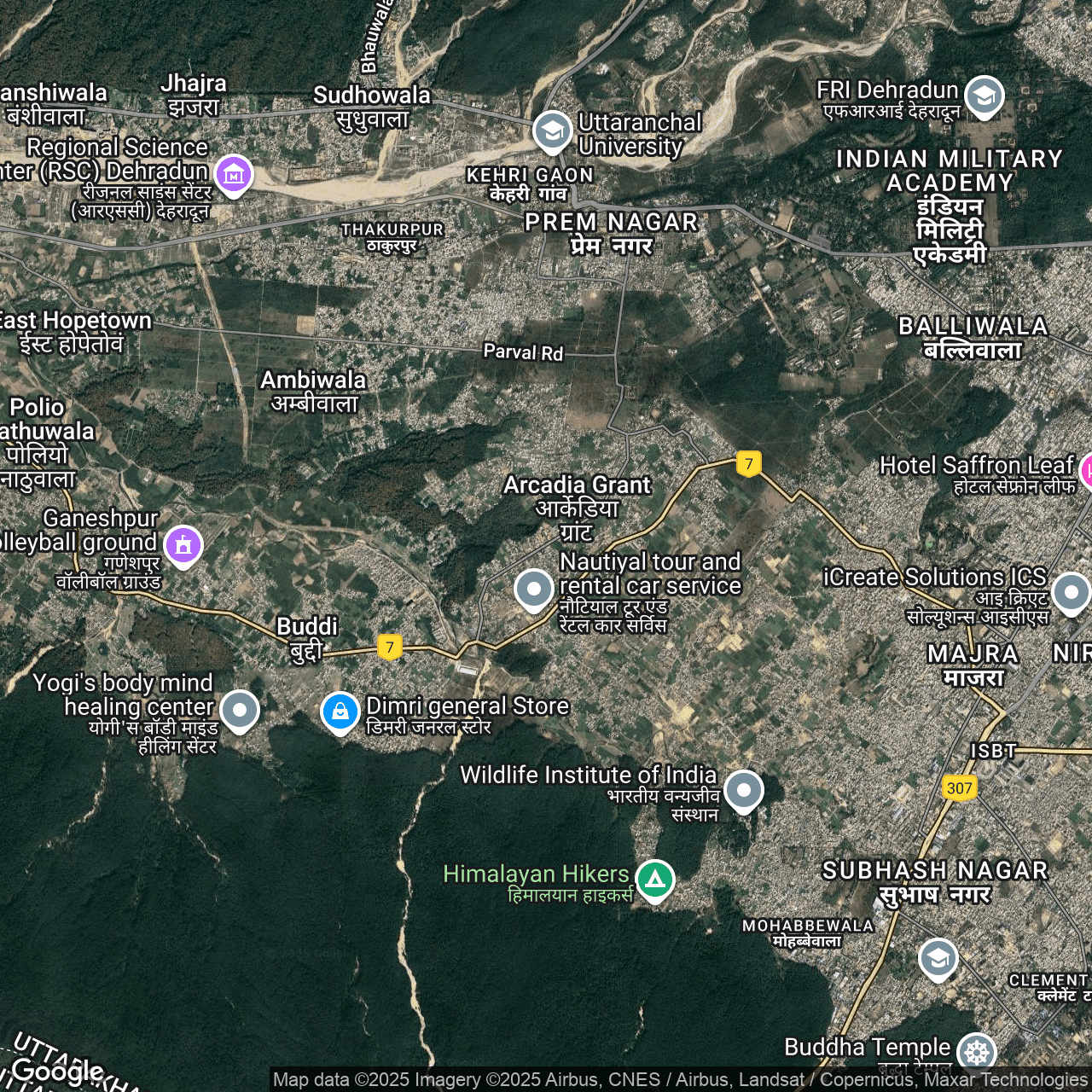Select the Indian Military Academy label
Viewport: 1092px width, 1092px height.
tap(950, 206)
